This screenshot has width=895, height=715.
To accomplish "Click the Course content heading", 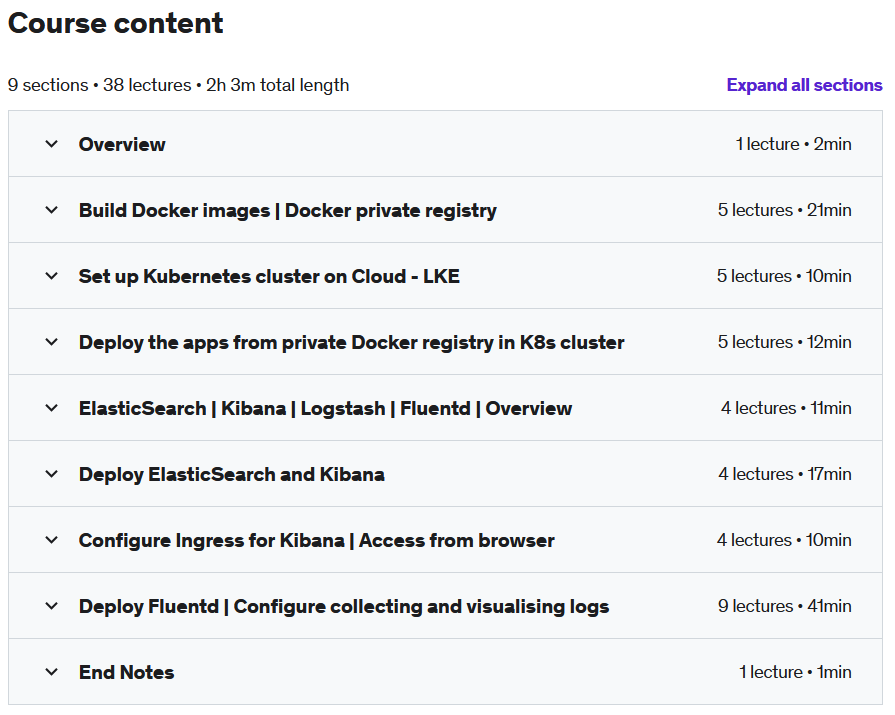I will [115, 23].
